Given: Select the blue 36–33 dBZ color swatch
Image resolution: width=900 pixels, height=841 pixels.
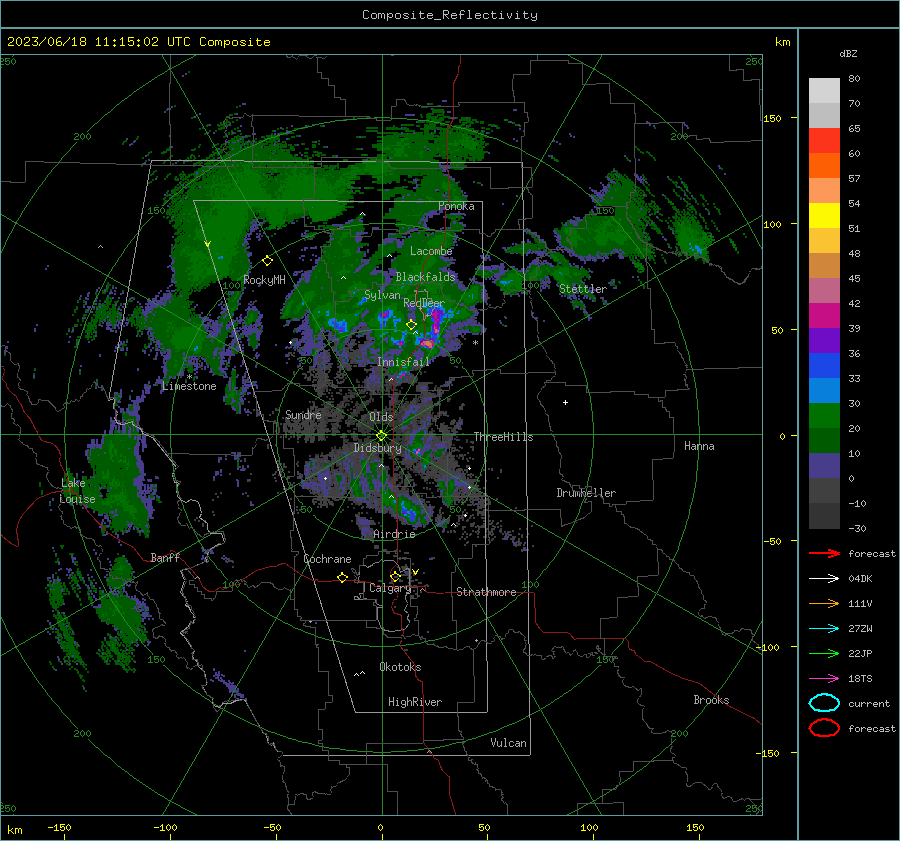Looking at the screenshot, I should pos(824,366).
